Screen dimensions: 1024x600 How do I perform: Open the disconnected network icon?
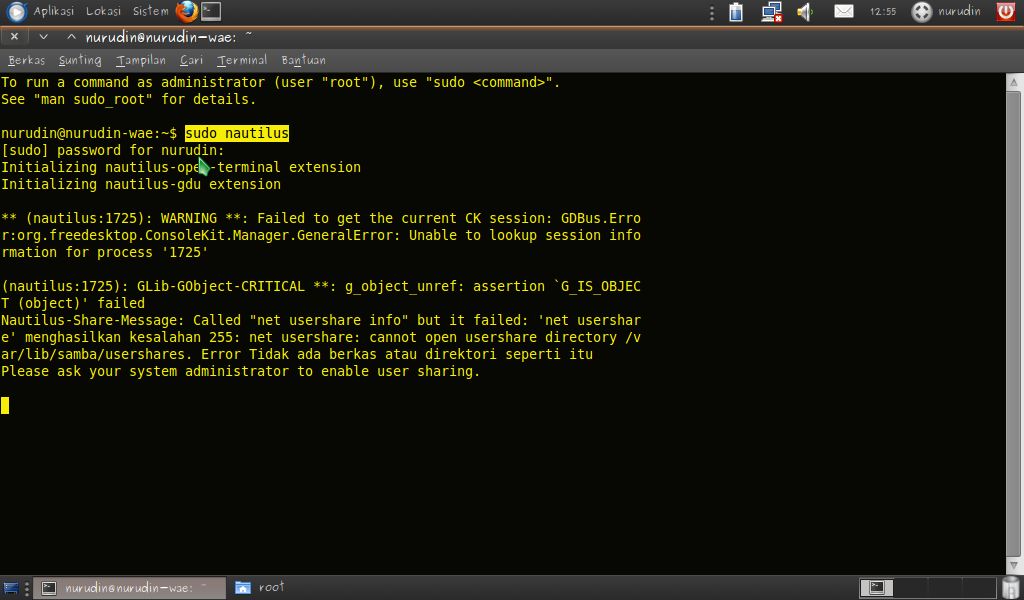click(x=771, y=12)
